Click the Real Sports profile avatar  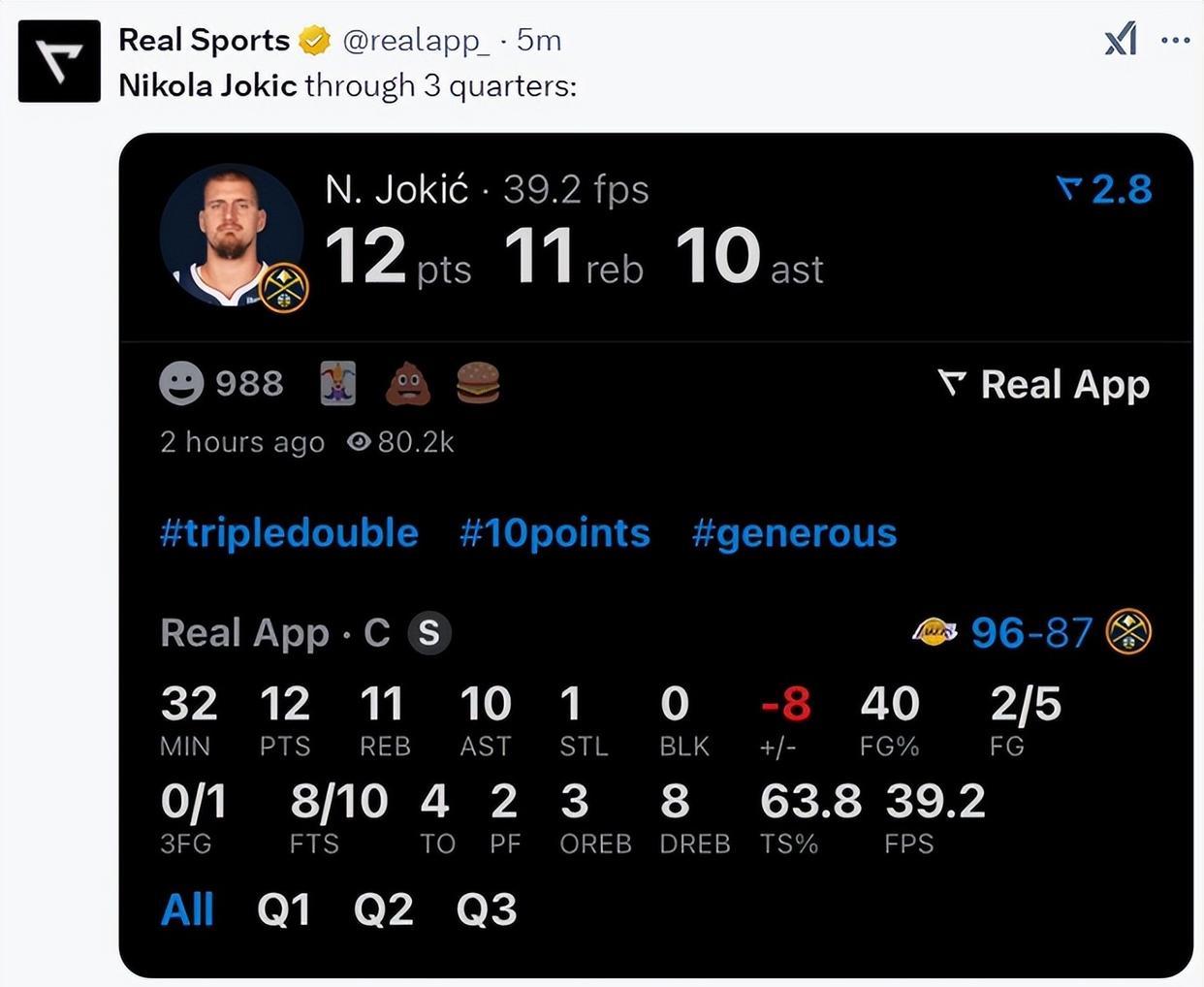59,61
